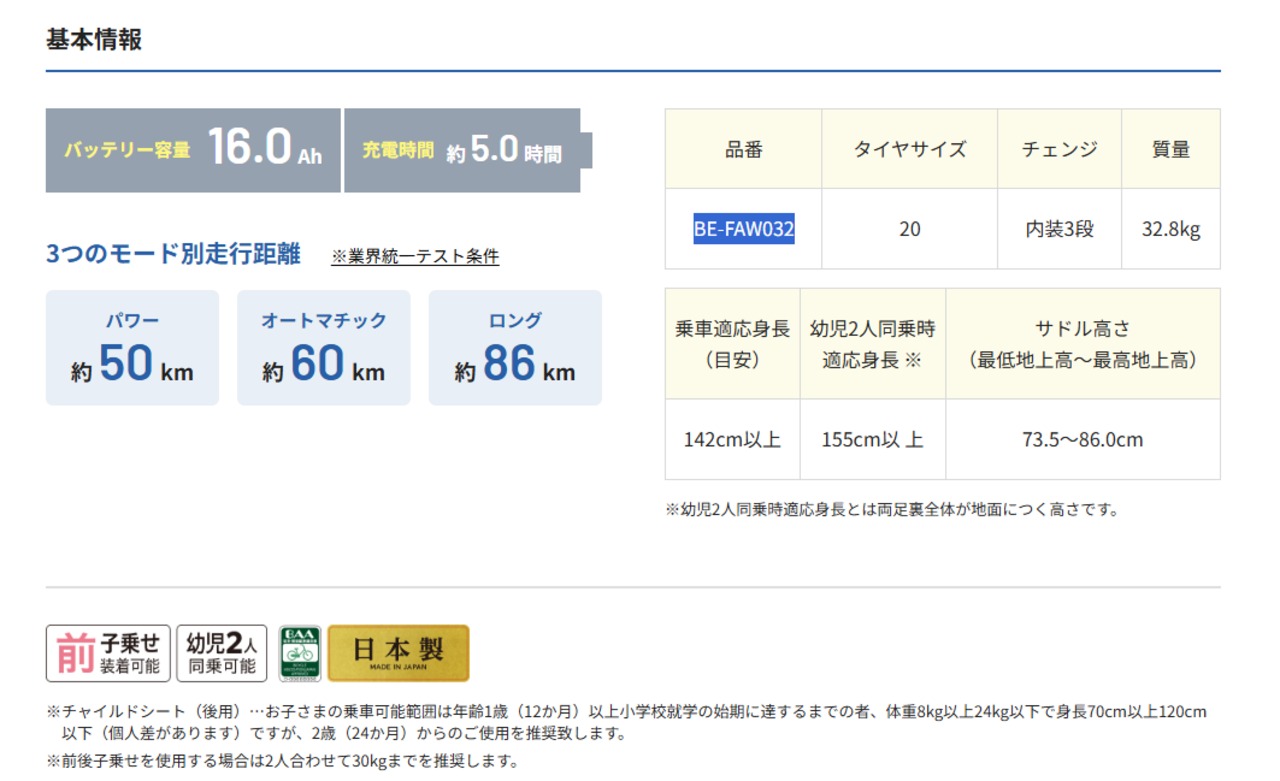Click the 前子乗せ装着可能 badge icon
Screen dimensions: 1280x781
[x=108, y=653]
